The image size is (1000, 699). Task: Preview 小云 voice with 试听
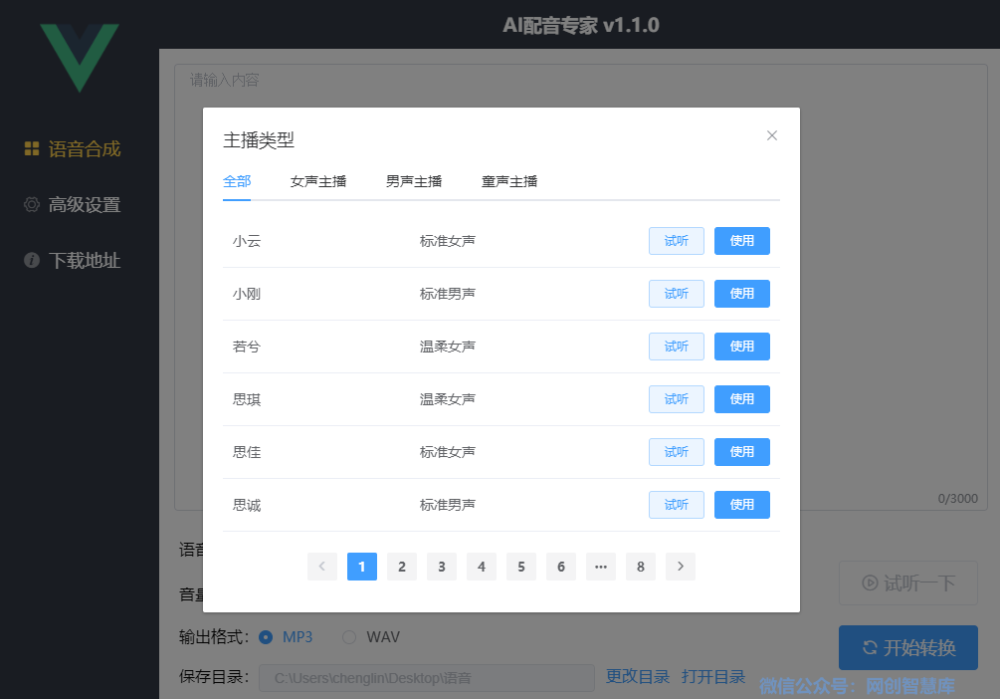pos(676,240)
